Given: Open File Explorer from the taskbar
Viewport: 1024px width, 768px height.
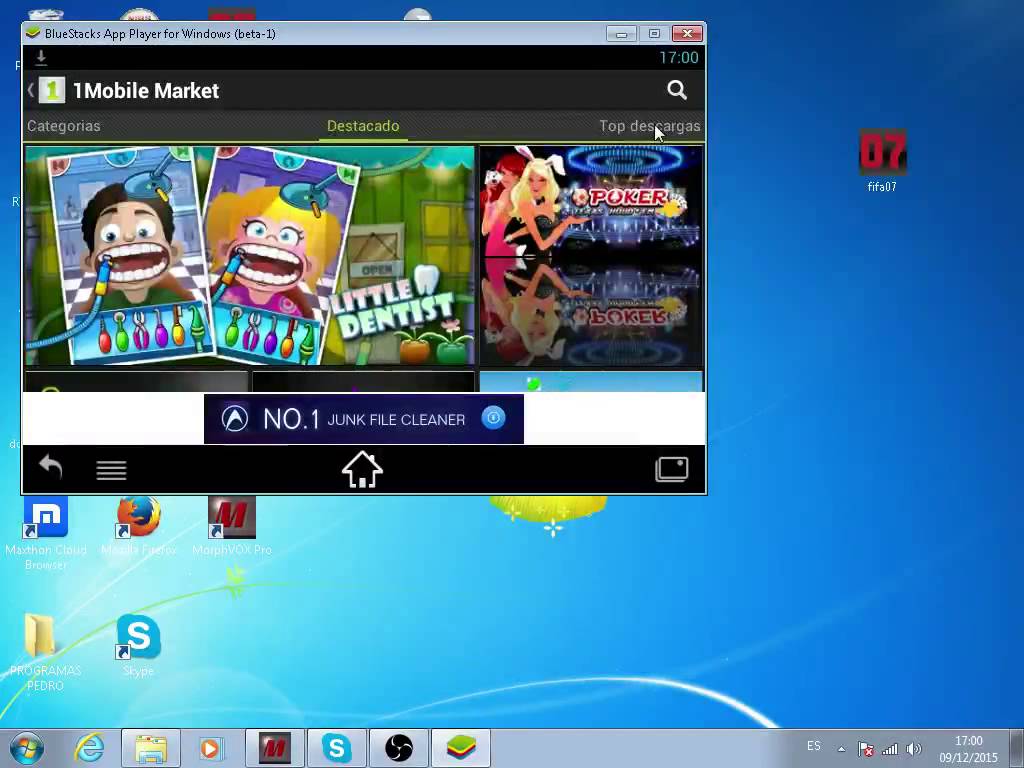Looking at the screenshot, I should (151, 748).
